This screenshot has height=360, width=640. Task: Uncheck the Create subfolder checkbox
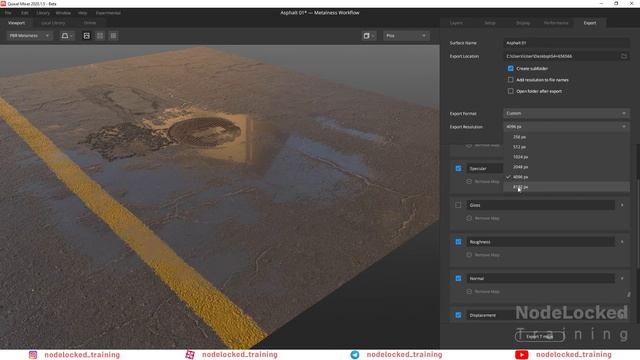[511, 68]
